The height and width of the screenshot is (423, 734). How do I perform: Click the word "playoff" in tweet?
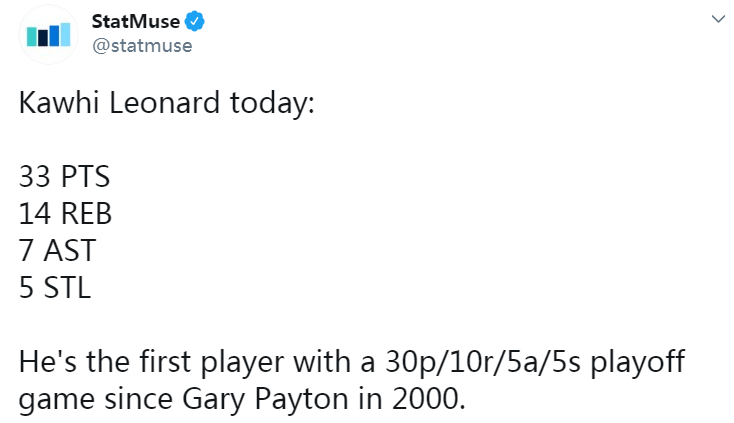tap(637, 363)
